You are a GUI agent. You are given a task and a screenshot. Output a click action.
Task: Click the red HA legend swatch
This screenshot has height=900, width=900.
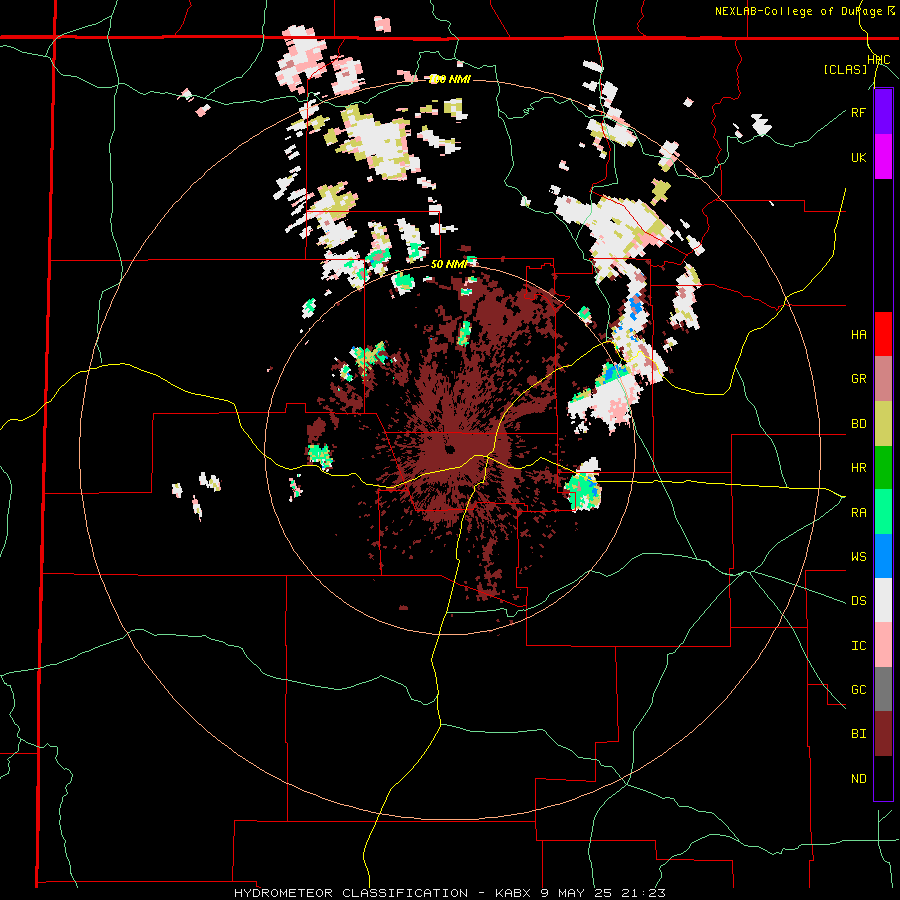[x=883, y=334]
